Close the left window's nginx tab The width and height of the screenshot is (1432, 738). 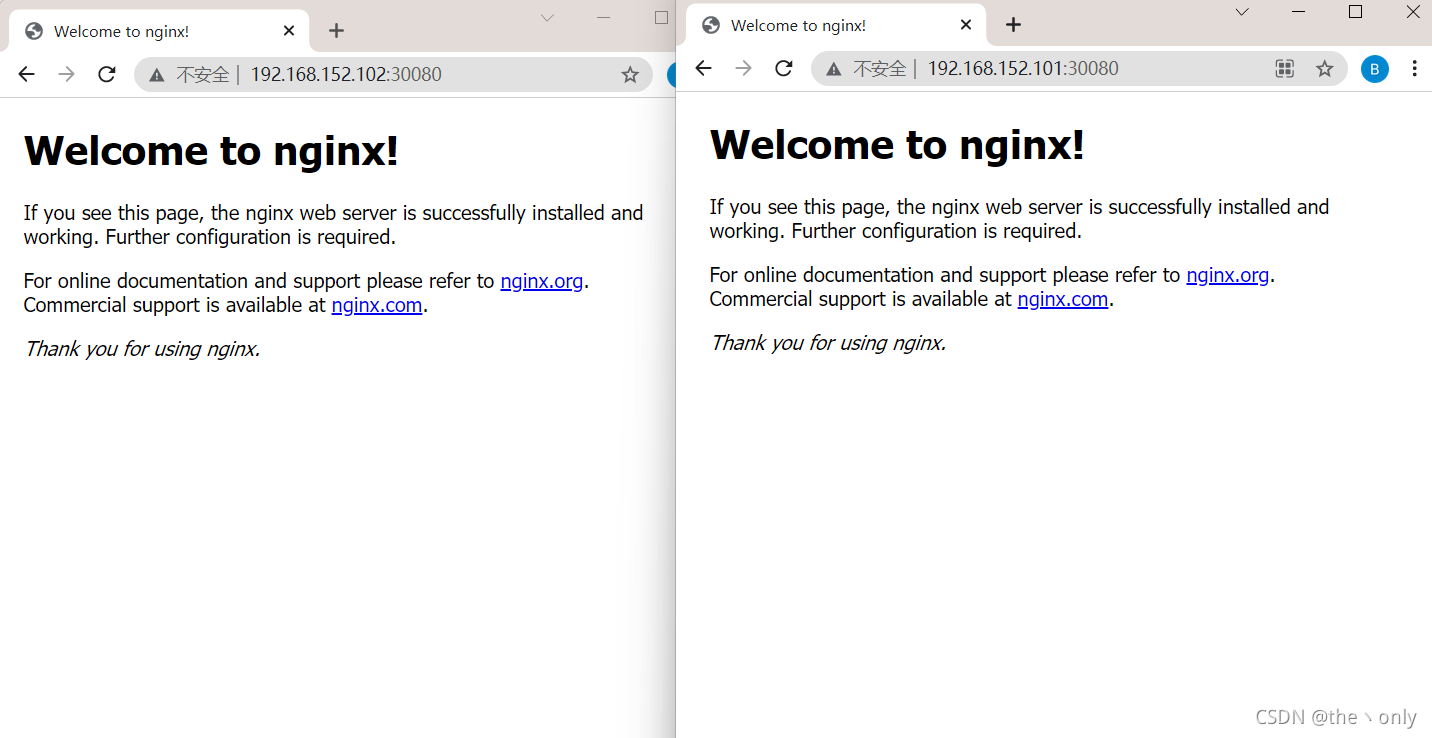(x=289, y=31)
